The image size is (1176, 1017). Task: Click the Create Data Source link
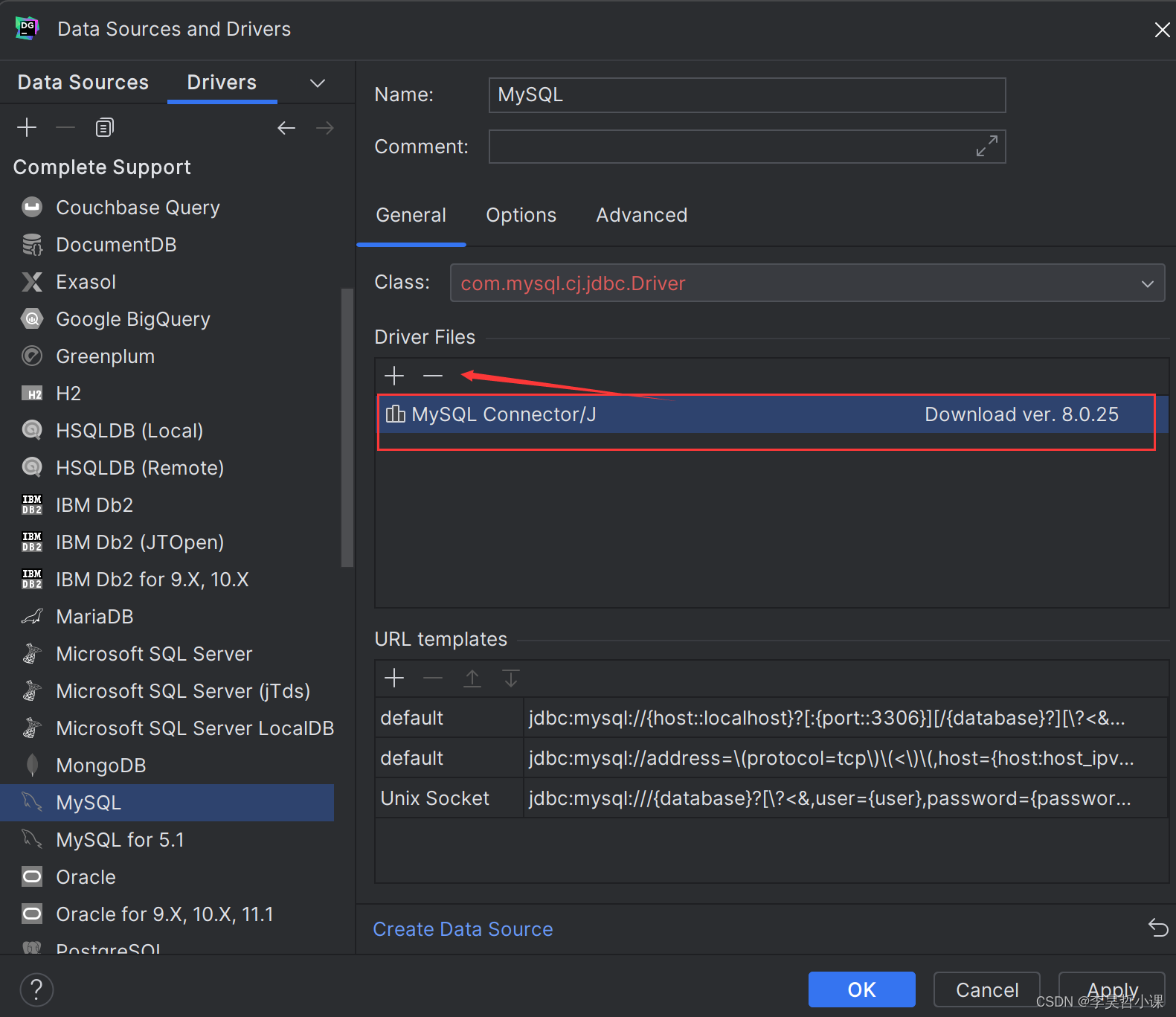pos(463,929)
